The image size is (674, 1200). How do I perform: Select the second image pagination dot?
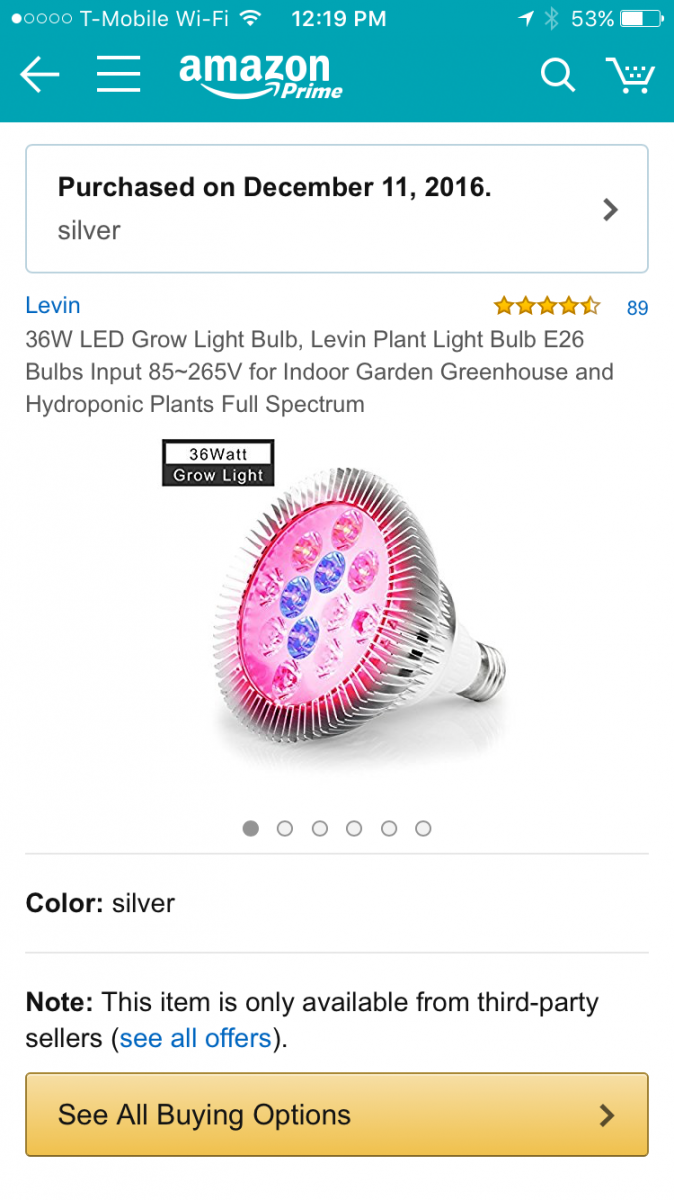click(285, 828)
